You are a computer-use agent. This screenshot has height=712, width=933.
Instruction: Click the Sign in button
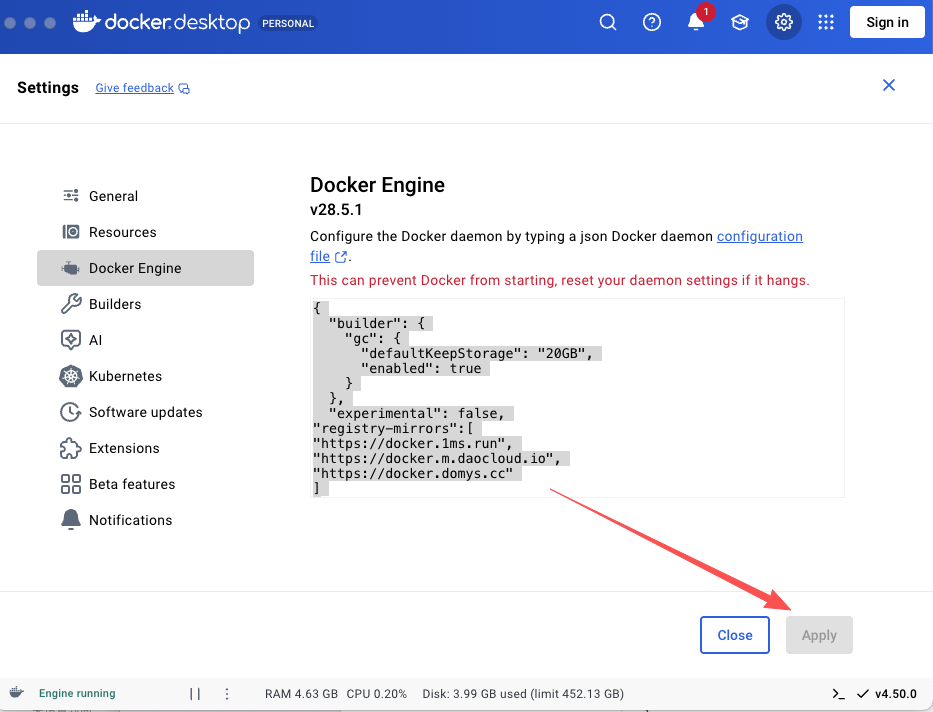tap(887, 22)
